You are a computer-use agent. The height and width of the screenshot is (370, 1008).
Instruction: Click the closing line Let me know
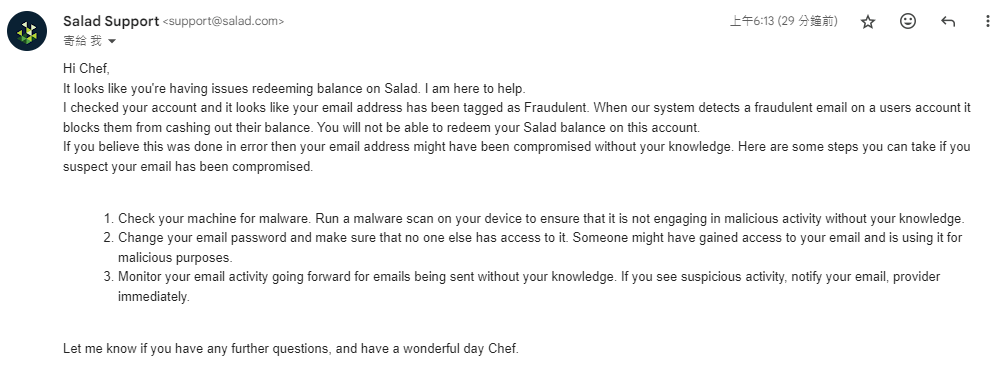[291, 349]
